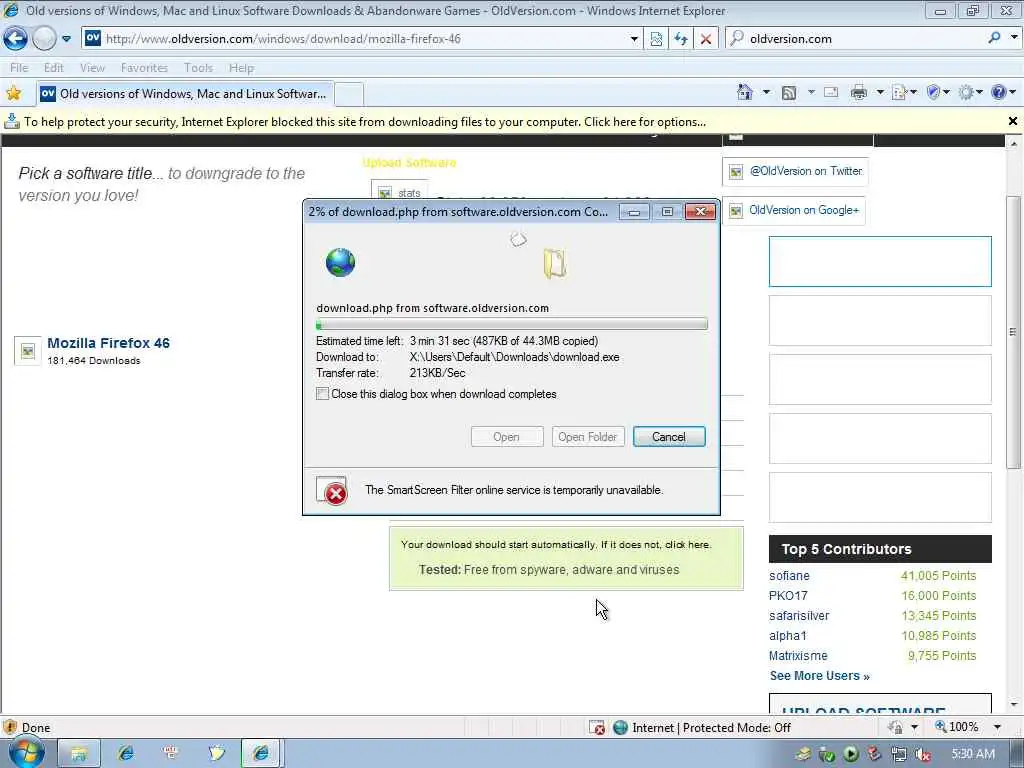Click the Stop loading red X icon
The width and height of the screenshot is (1024, 768).
click(706, 39)
